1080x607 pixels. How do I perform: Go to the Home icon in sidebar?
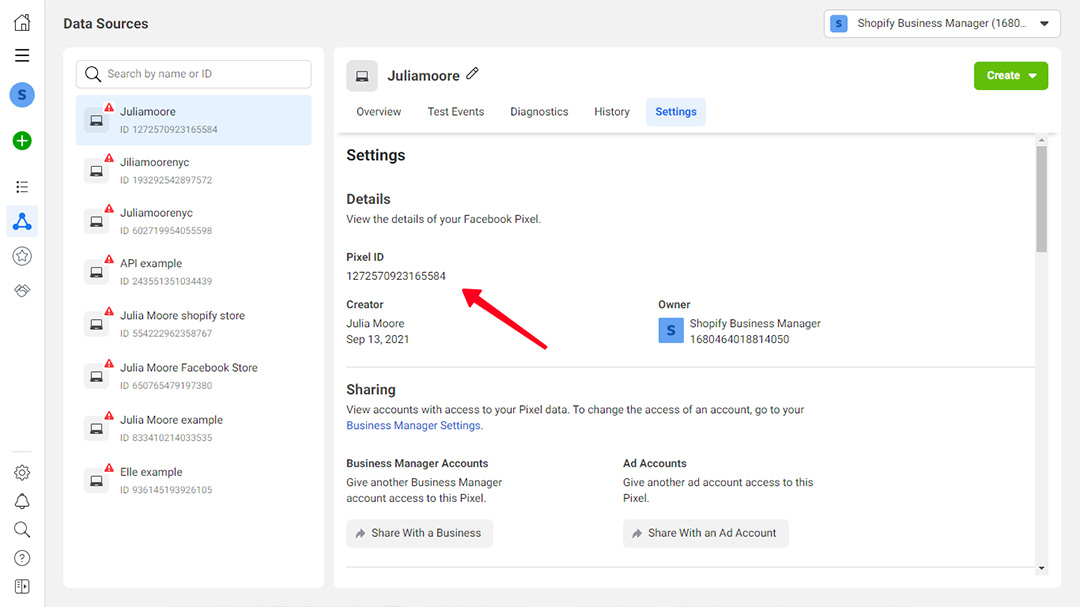[x=22, y=22]
